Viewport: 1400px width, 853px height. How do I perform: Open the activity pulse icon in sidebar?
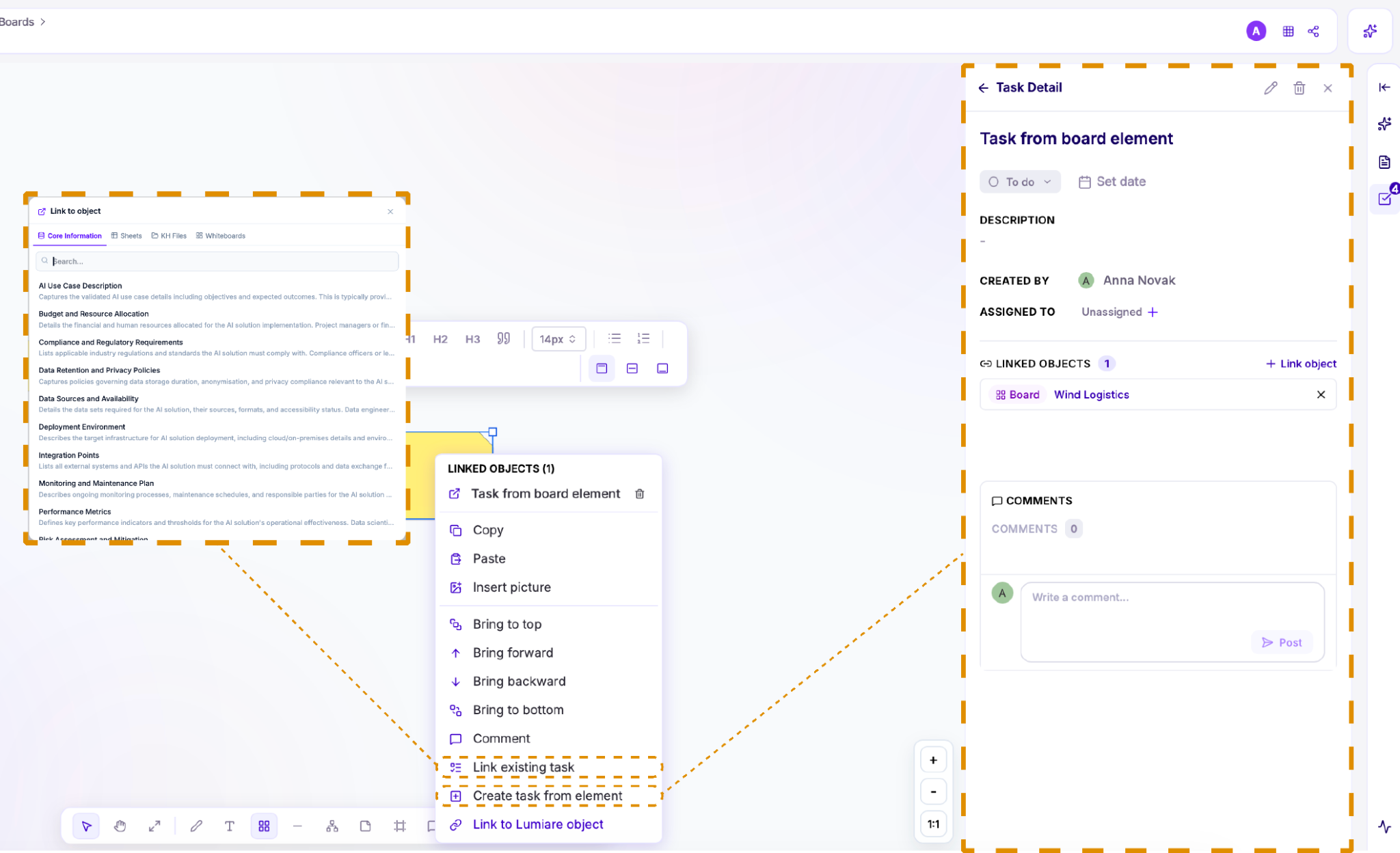(1384, 826)
